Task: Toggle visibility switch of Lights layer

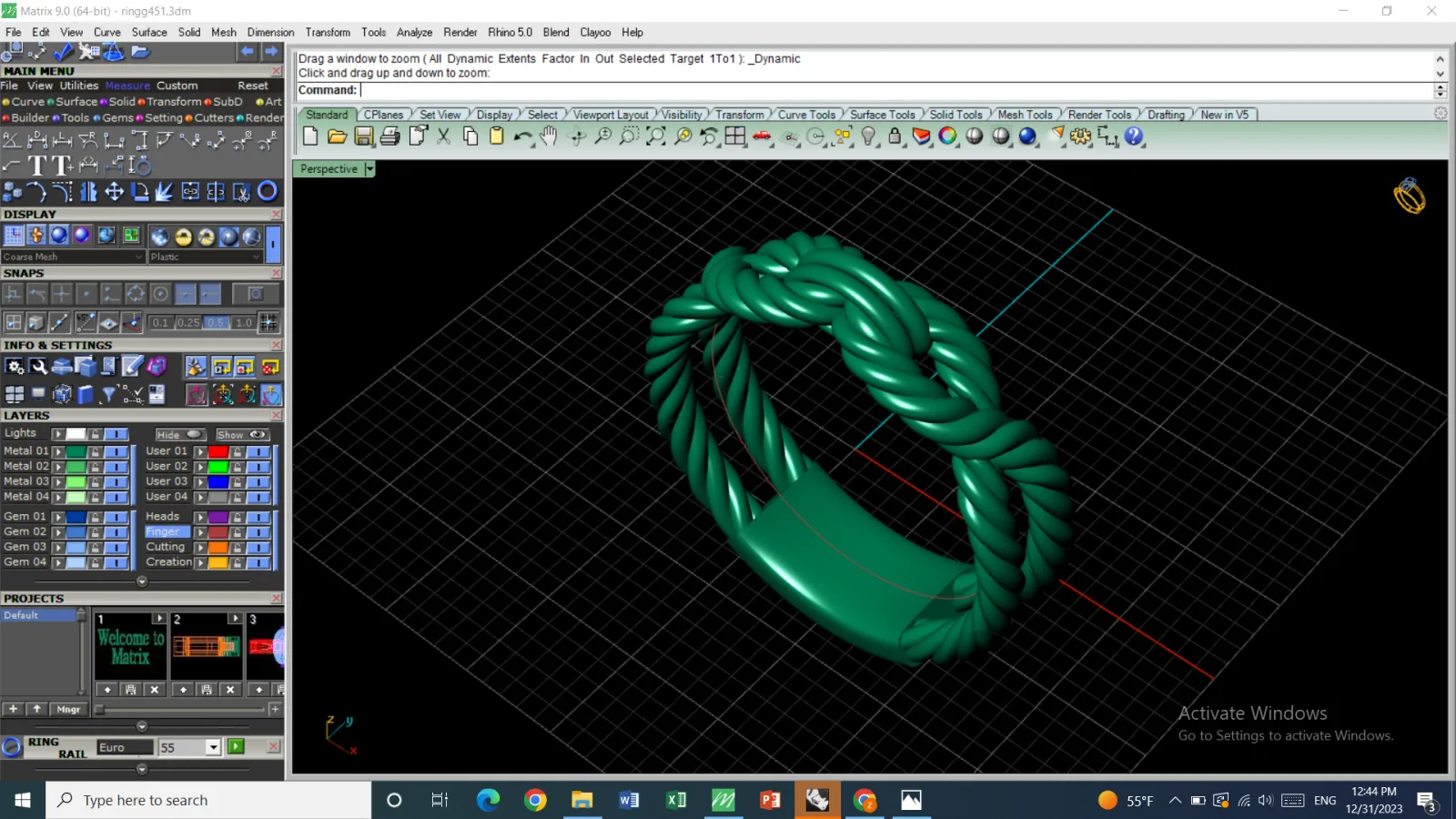Action: tap(116, 434)
